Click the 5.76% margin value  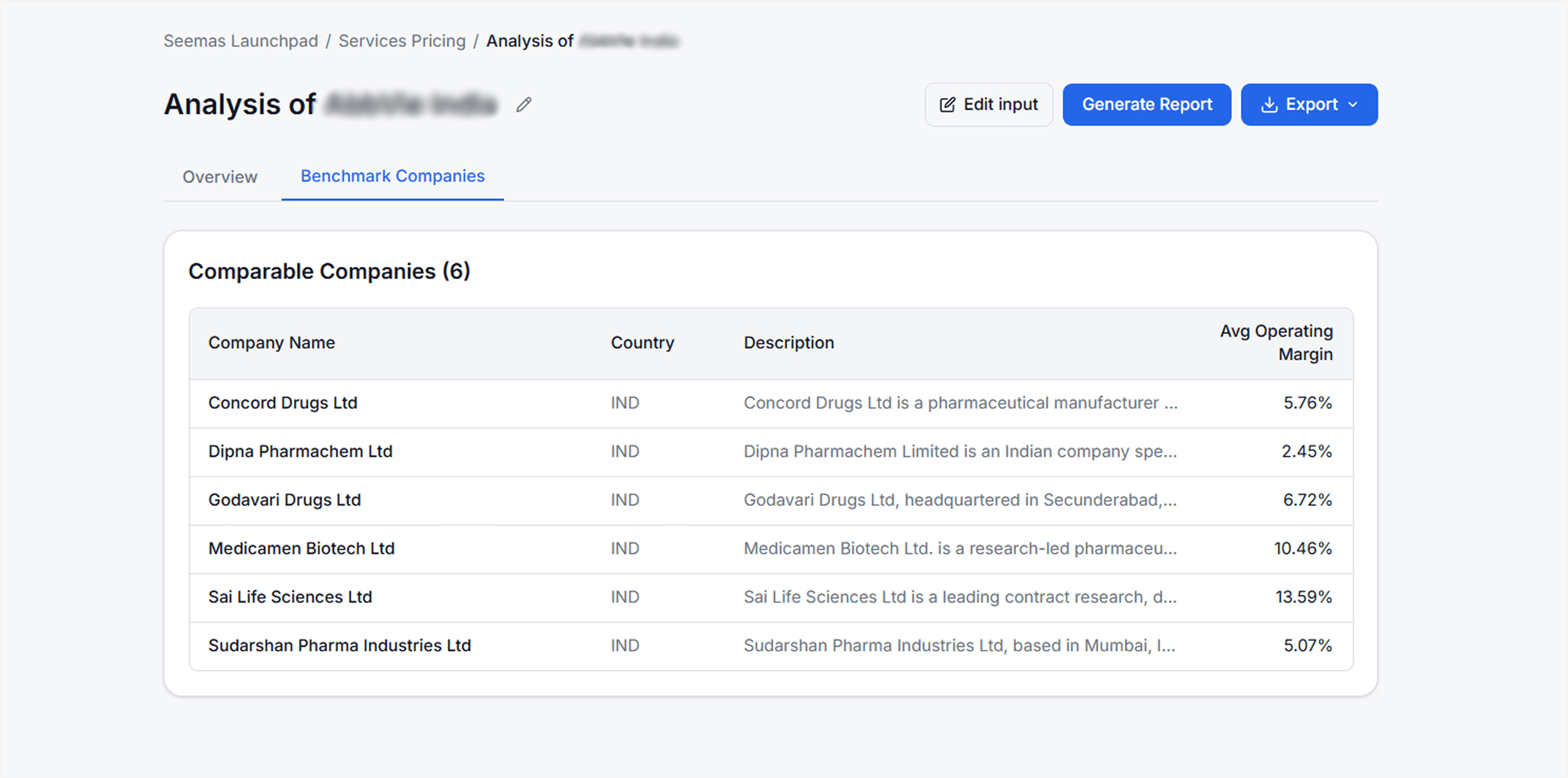(x=1308, y=404)
